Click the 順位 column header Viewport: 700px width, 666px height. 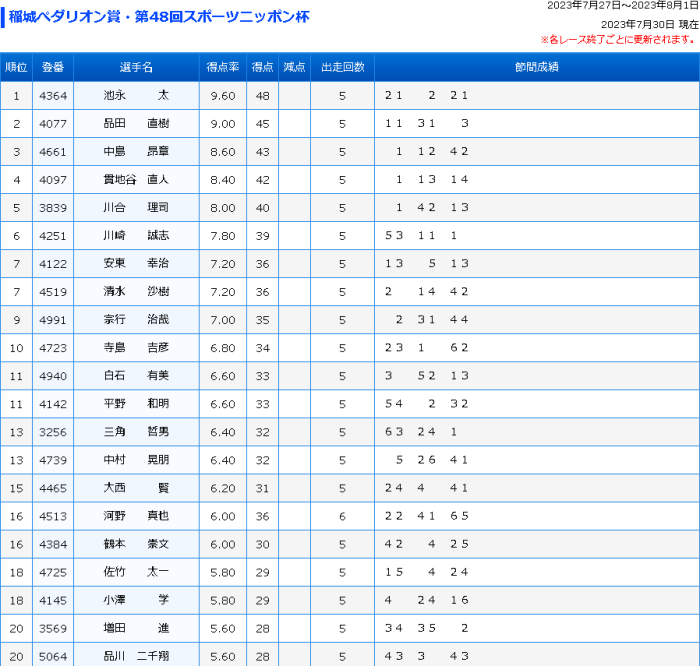pyautogui.click(x=16, y=67)
